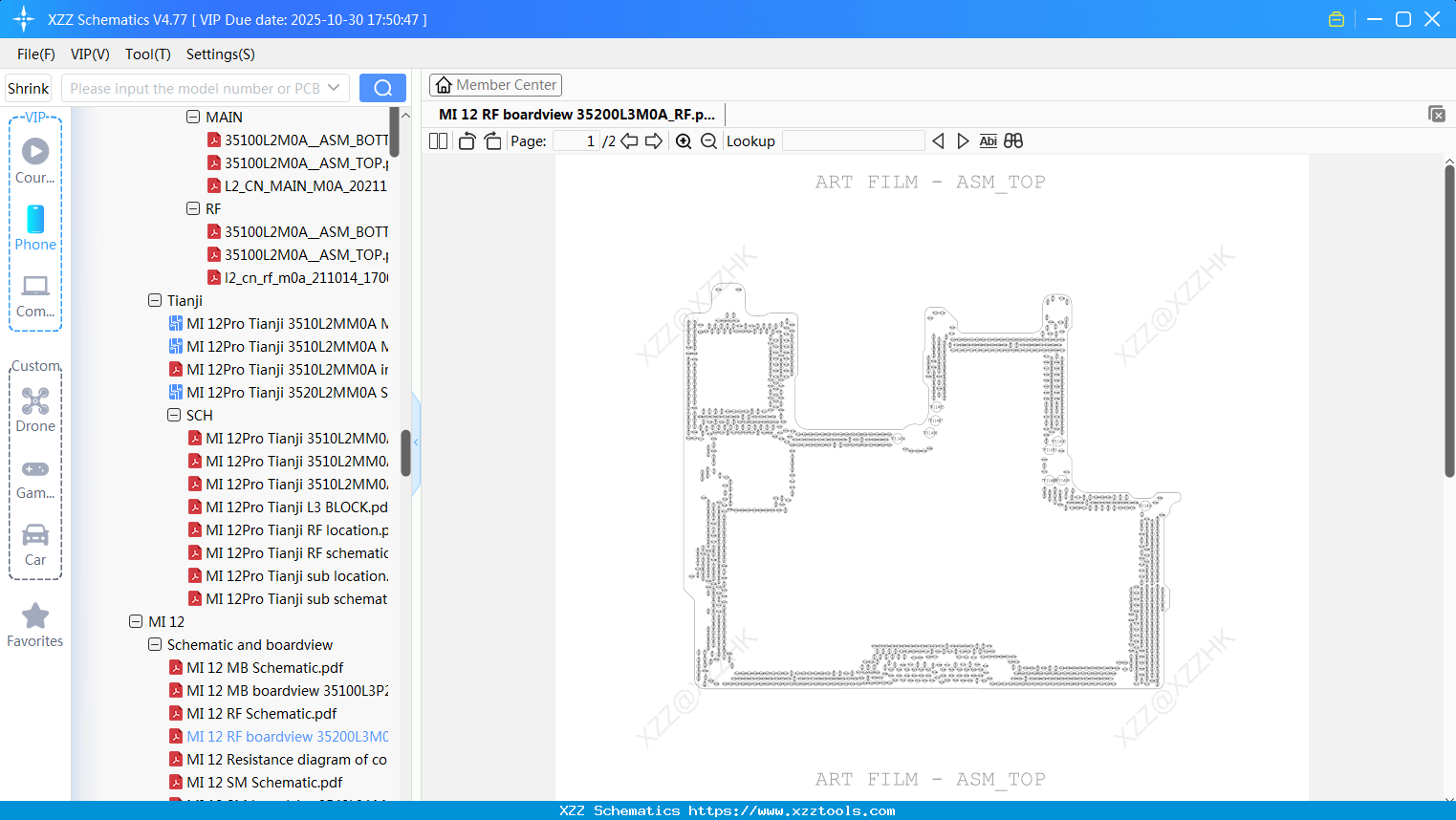Switch to the VIP(V) menu
The image size is (1456, 820).
89,54
